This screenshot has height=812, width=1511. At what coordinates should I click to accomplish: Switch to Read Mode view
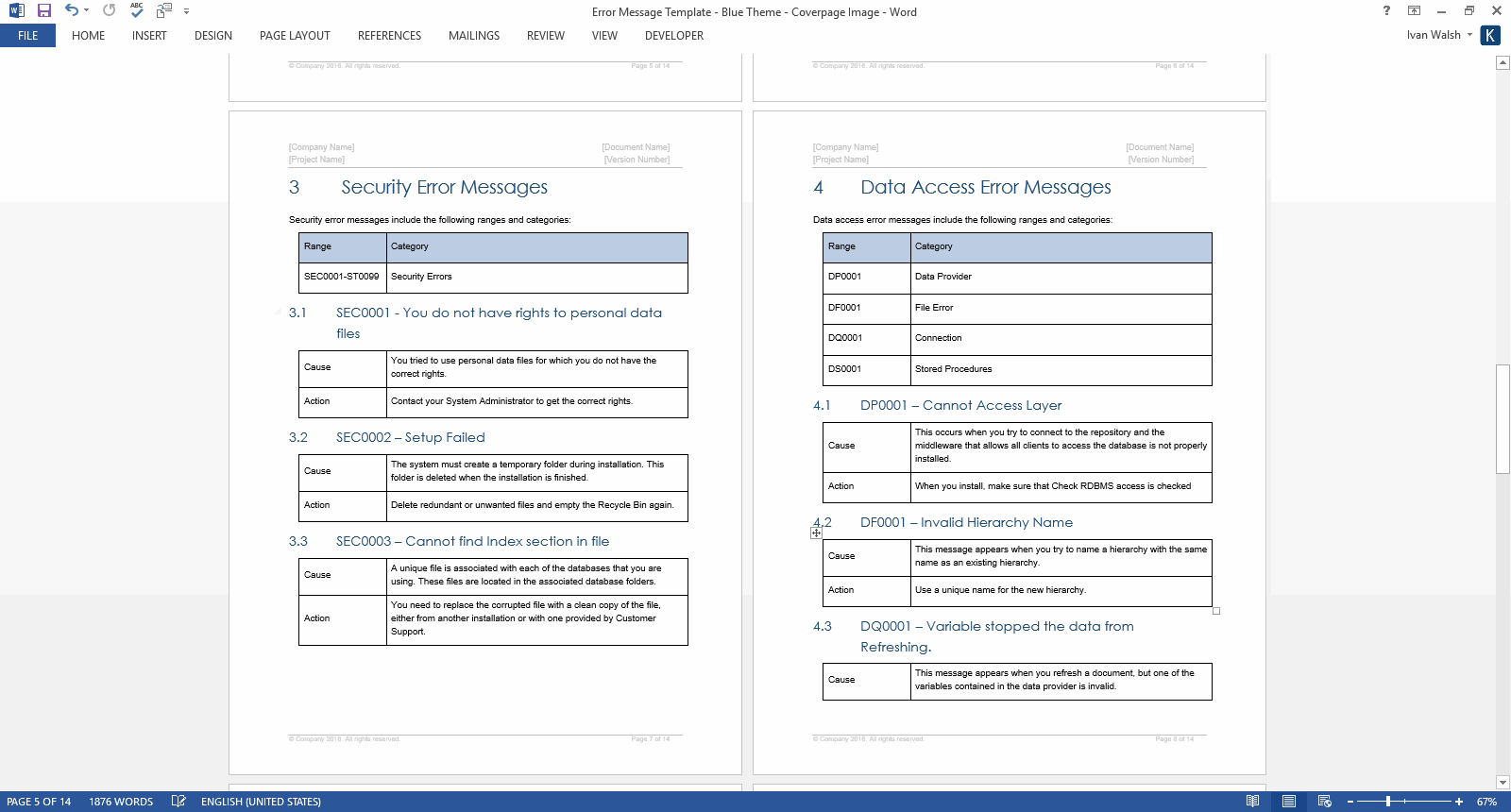1252,802
